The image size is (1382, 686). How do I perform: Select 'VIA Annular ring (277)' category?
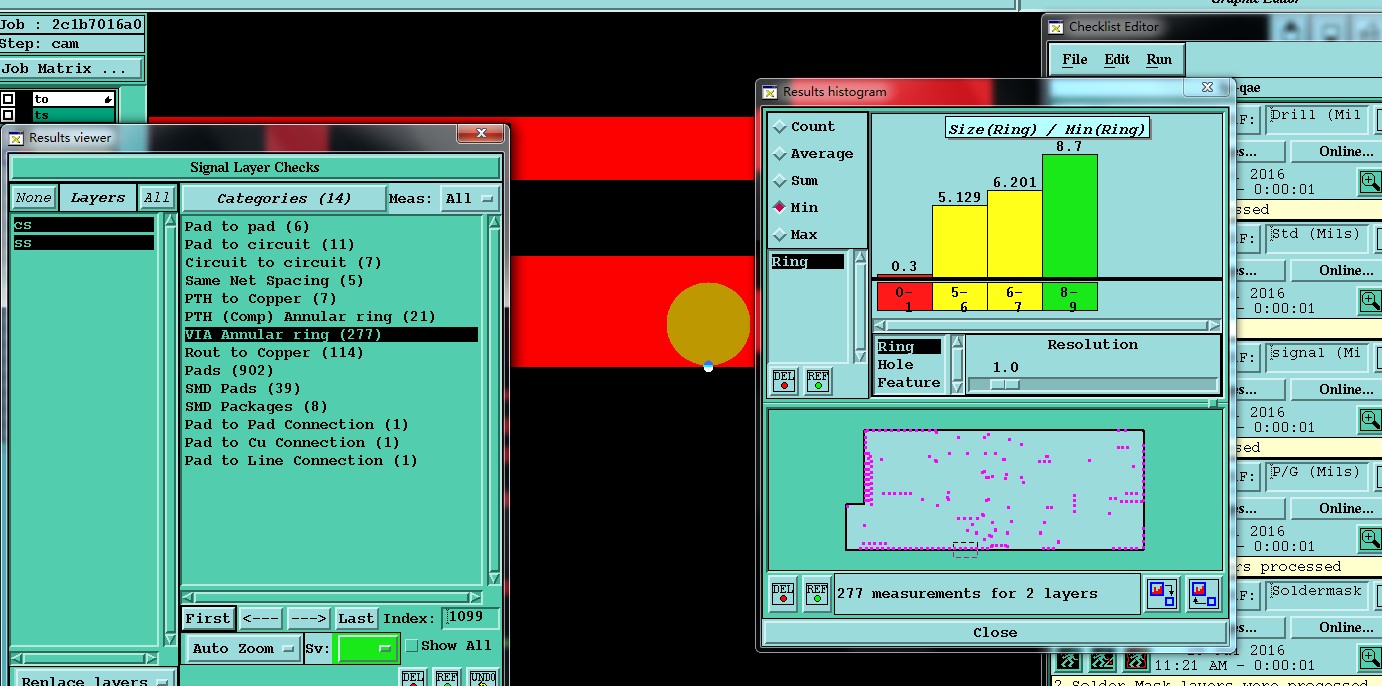click(330, 335)
